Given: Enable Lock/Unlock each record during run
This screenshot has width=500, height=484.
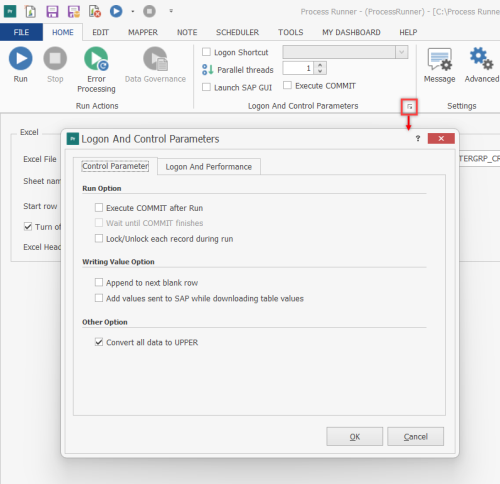Looking at the screenshot, I should point(99,239).
